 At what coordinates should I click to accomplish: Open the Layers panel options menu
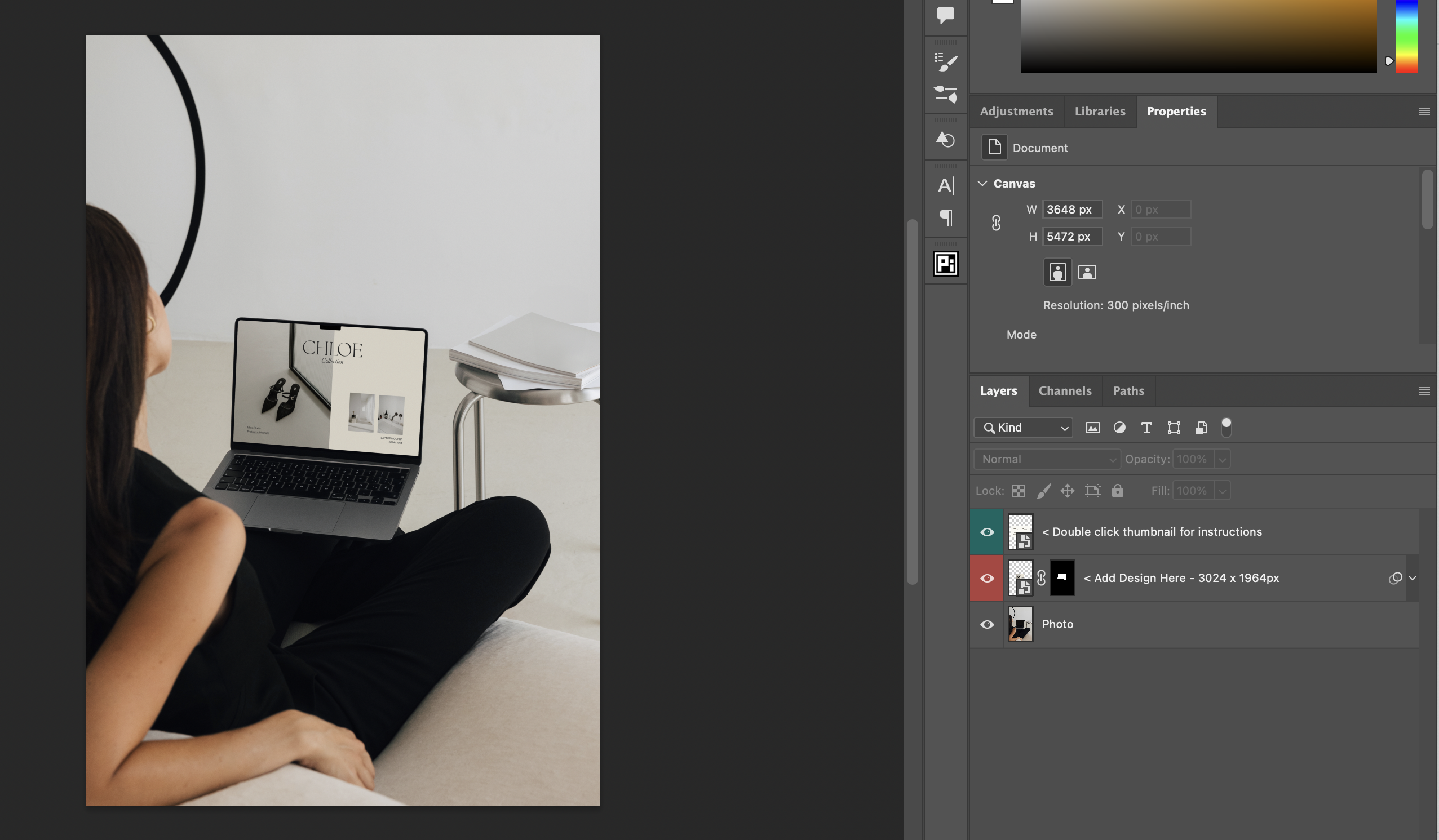[1424, 391]
